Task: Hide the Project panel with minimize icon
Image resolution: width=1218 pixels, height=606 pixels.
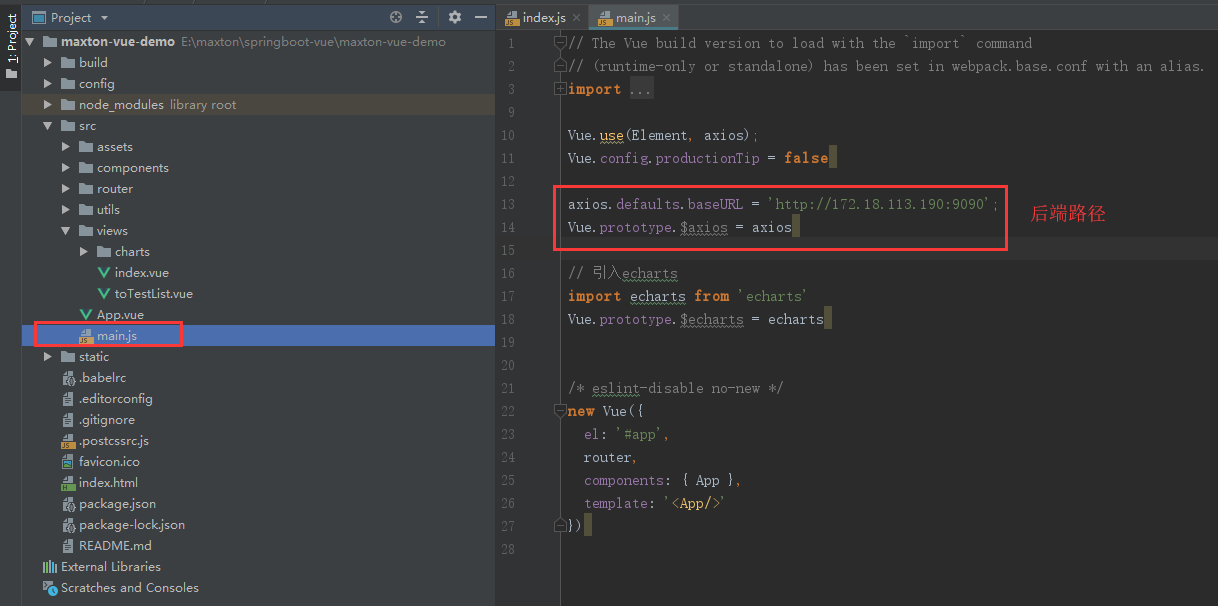Action: pyautogui.click(x=482, y=17)
